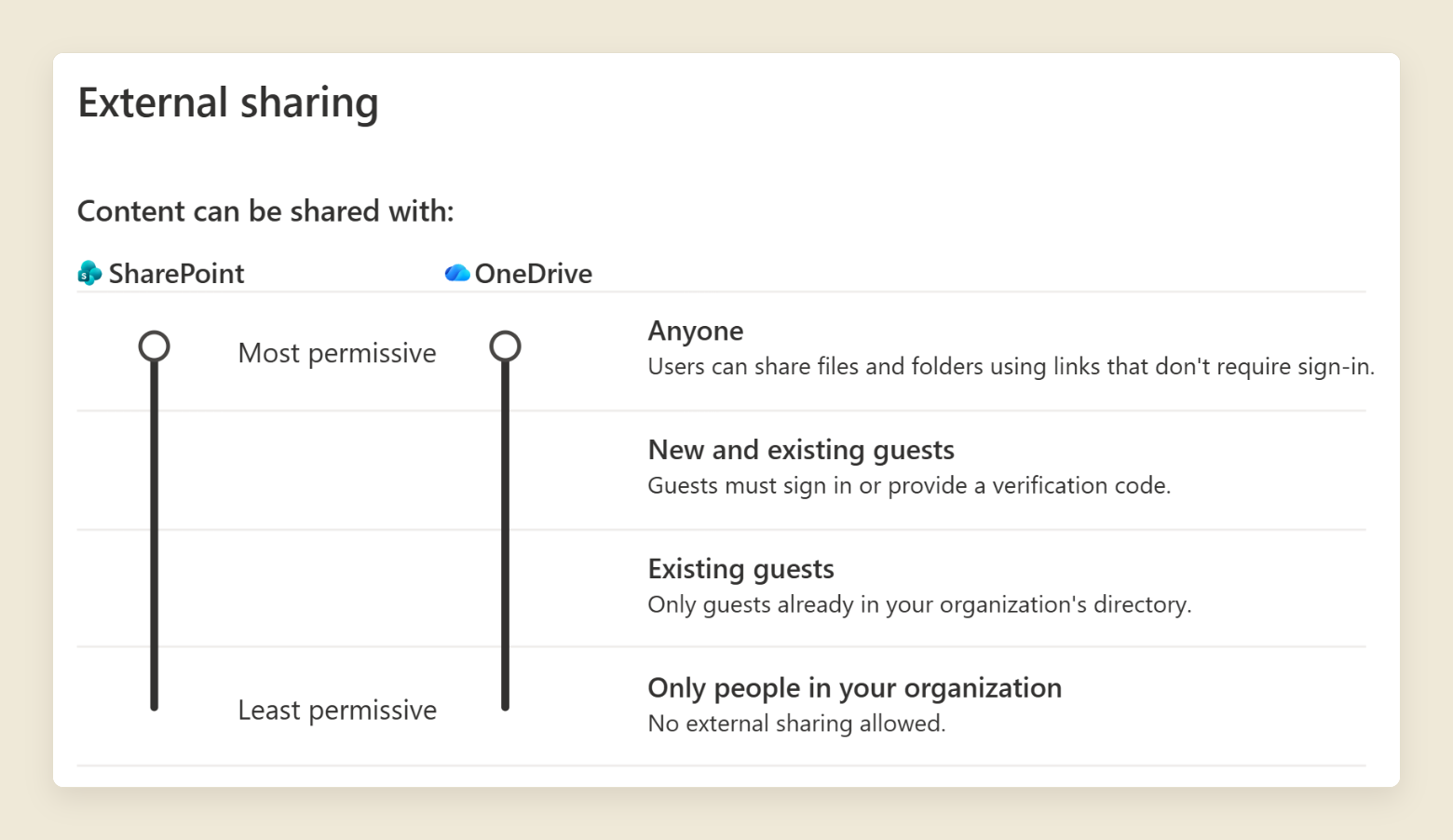This screenshot has height=840, width=1453.
Task: Select the 'Existing guests' heading
Action: (741, 569)
